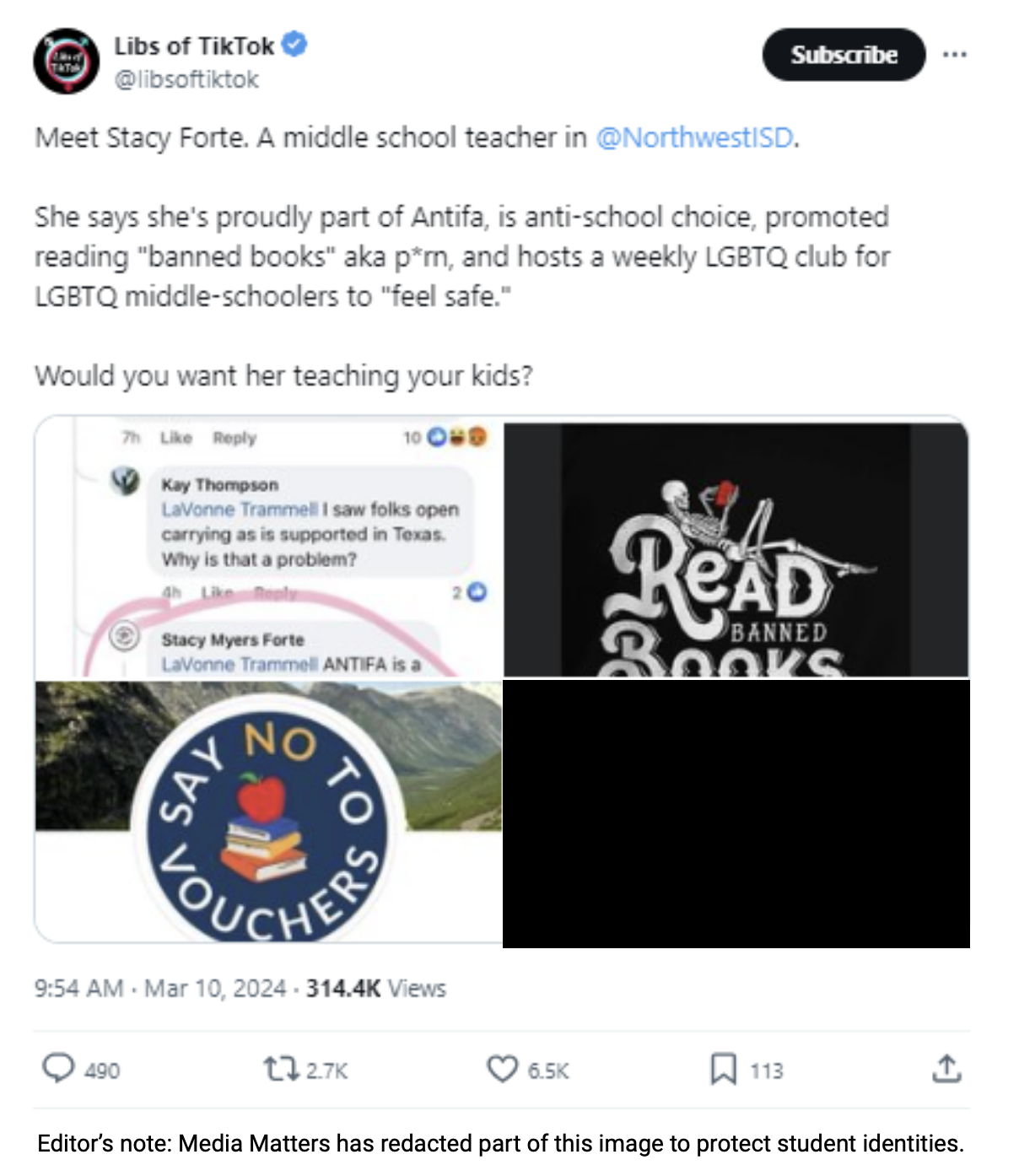
Task: Click the reply speech bubble icon
Action: pos(58,1068)
